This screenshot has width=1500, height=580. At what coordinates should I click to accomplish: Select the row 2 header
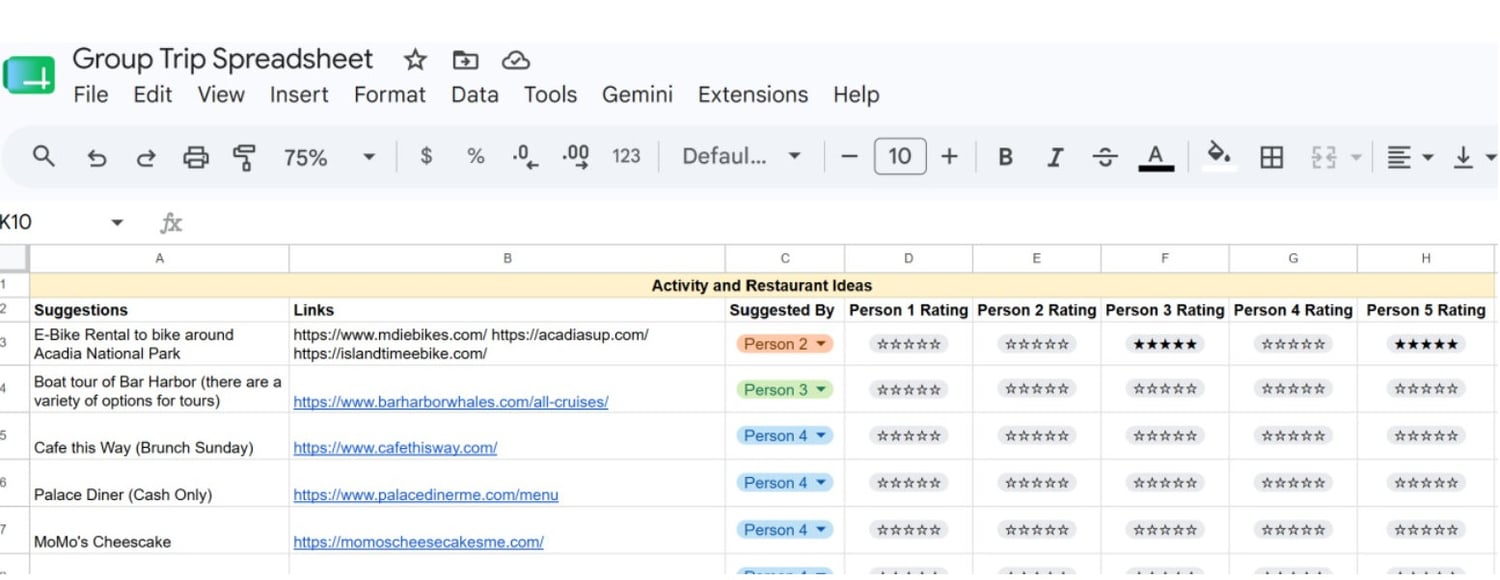tap(14, 310)
